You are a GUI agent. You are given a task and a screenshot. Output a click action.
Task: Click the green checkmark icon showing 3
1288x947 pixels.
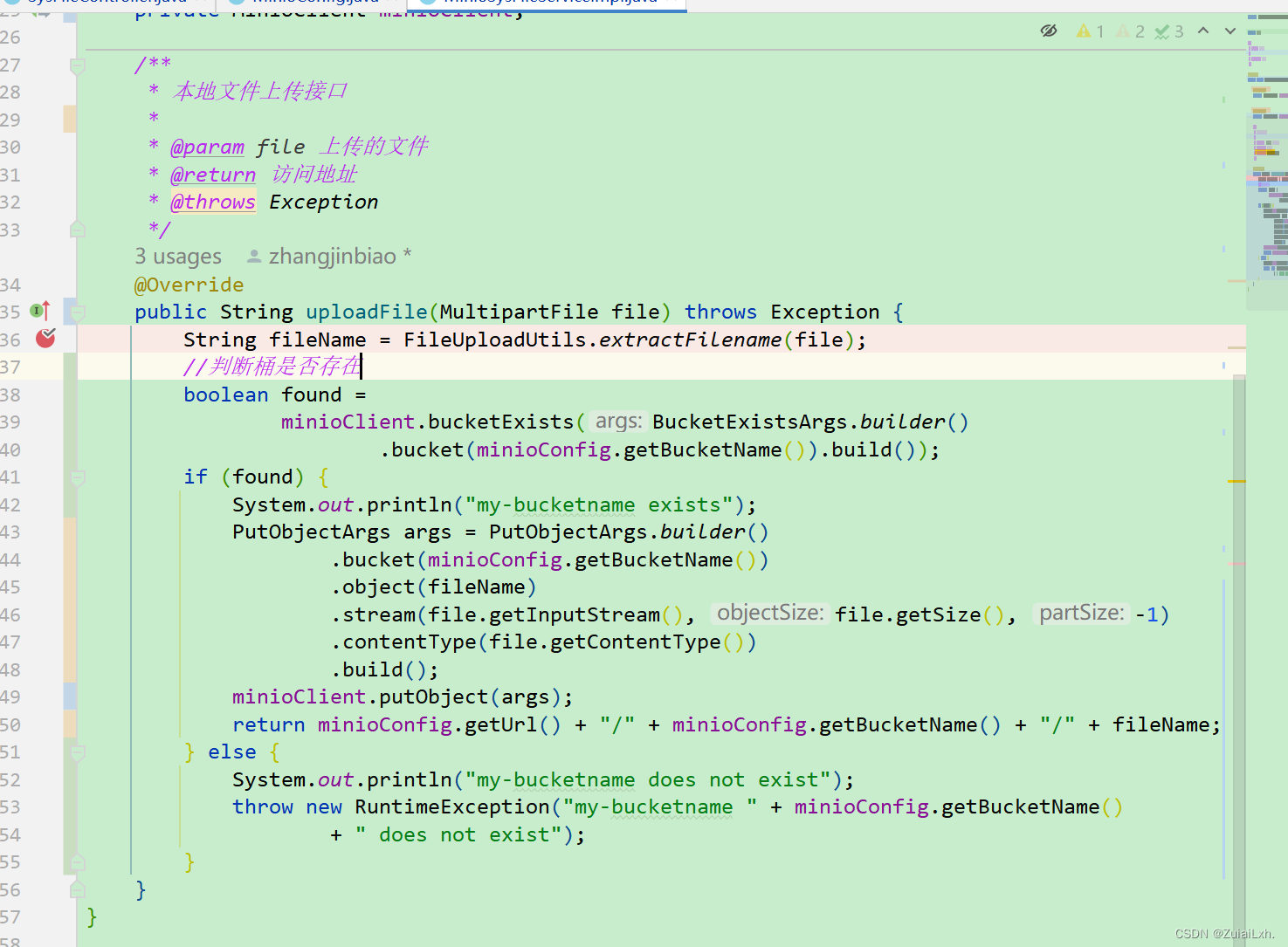[x=1162, y=30]
